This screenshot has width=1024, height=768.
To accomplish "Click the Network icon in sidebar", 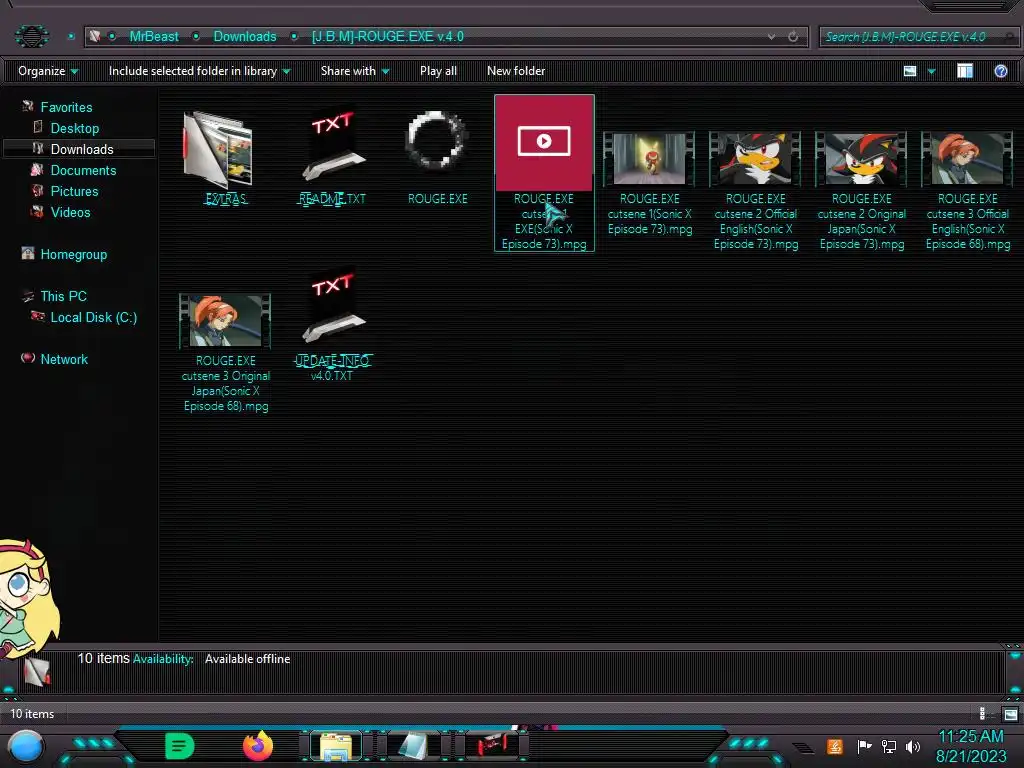I will click(x=27, y=357).
